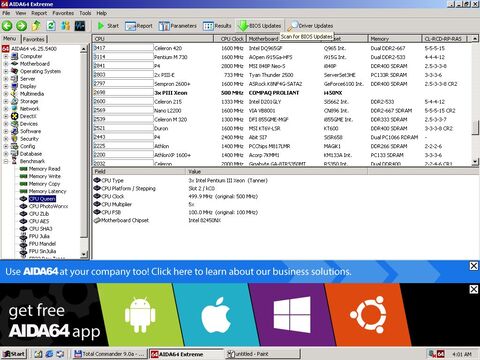Image resolution: width=480 pixels, height=360 pixels.
Task: Switch to the Favorites tab
Action: [x=34, y=39]
